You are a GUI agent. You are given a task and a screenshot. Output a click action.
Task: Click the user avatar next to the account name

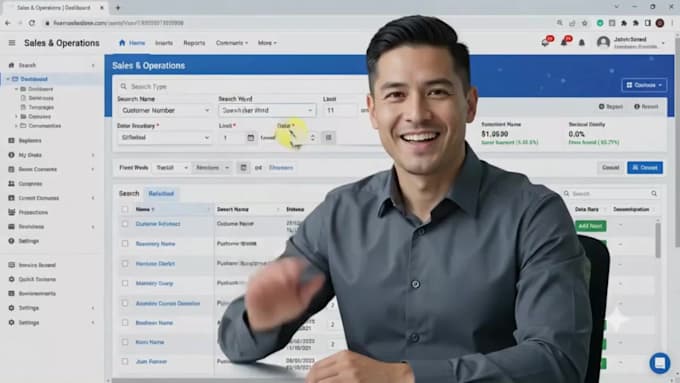click(603, 43)
